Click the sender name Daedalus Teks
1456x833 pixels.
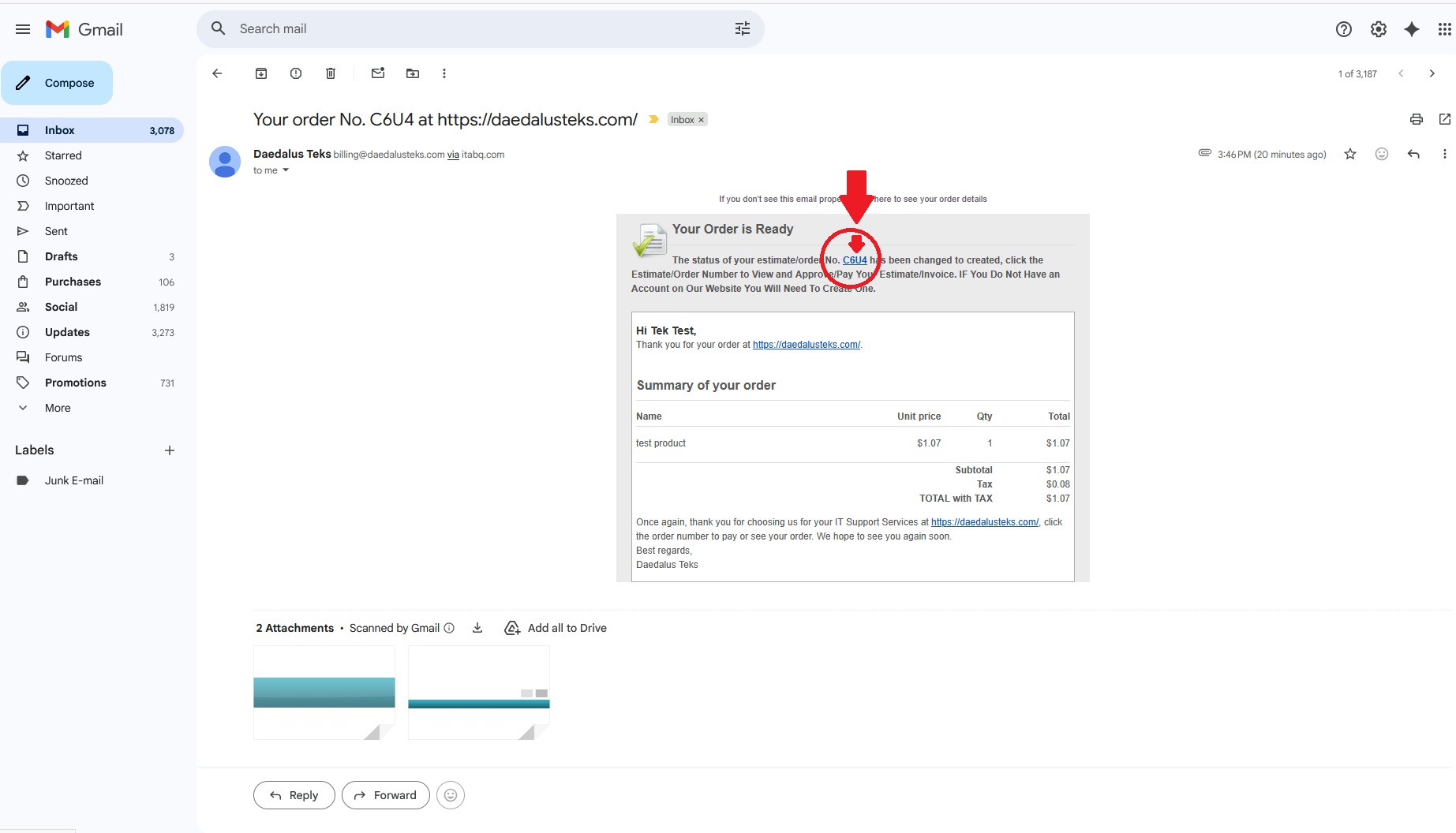(292, 154)
